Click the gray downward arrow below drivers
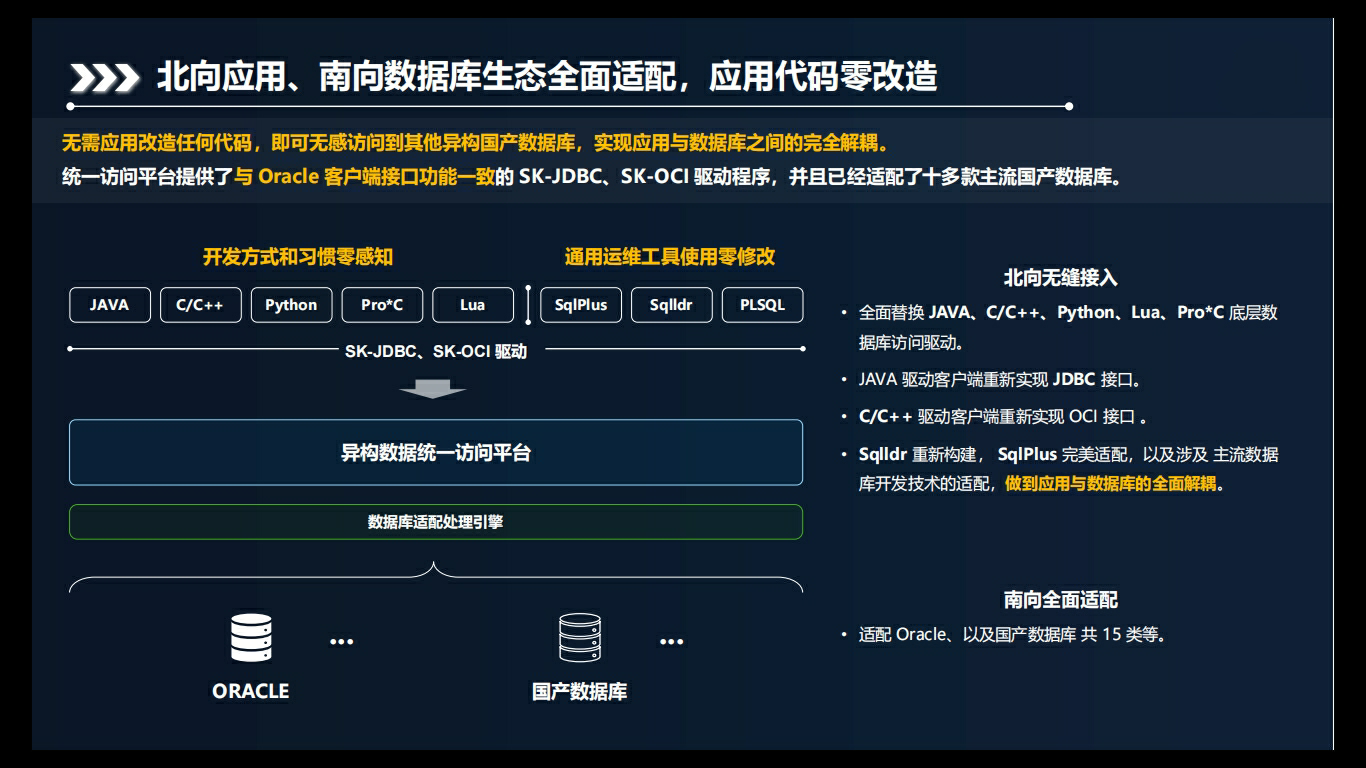Viewport: 1366px width, 768px height. click(432, 389)
